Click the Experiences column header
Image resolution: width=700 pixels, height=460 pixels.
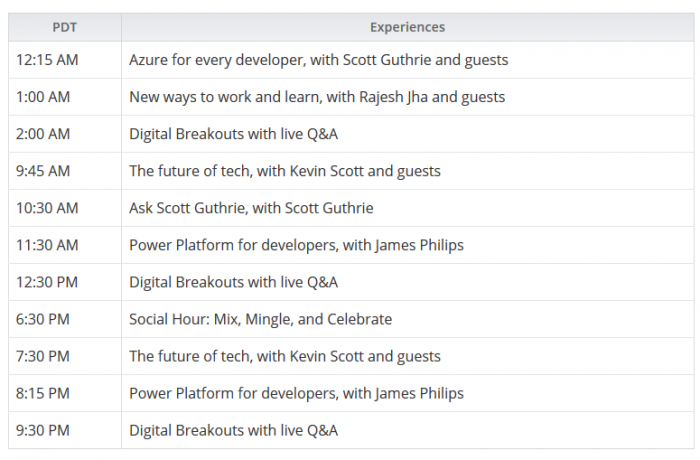(x=407, y=27)
